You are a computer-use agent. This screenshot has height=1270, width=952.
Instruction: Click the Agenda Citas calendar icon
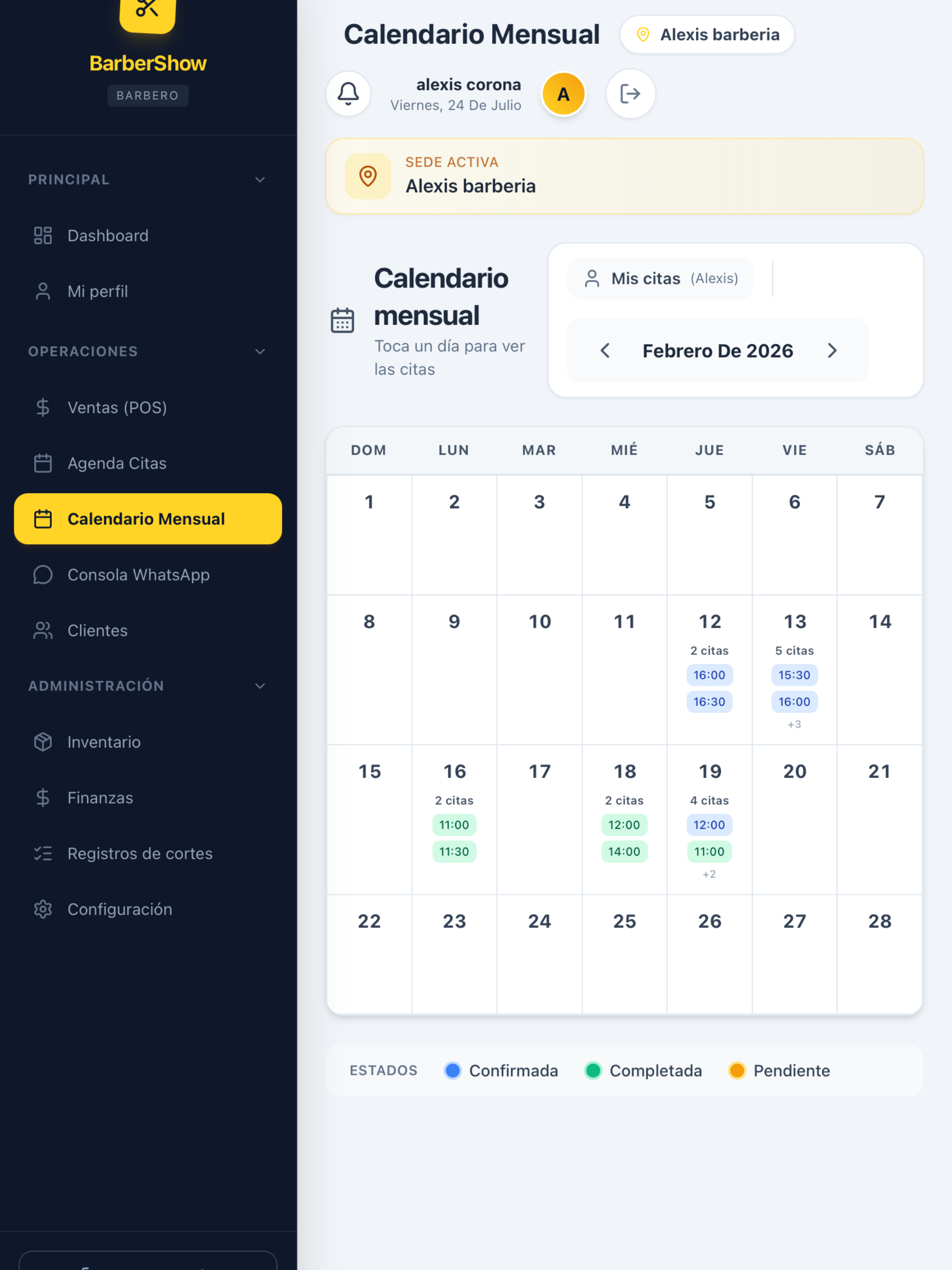click(43, 463)
